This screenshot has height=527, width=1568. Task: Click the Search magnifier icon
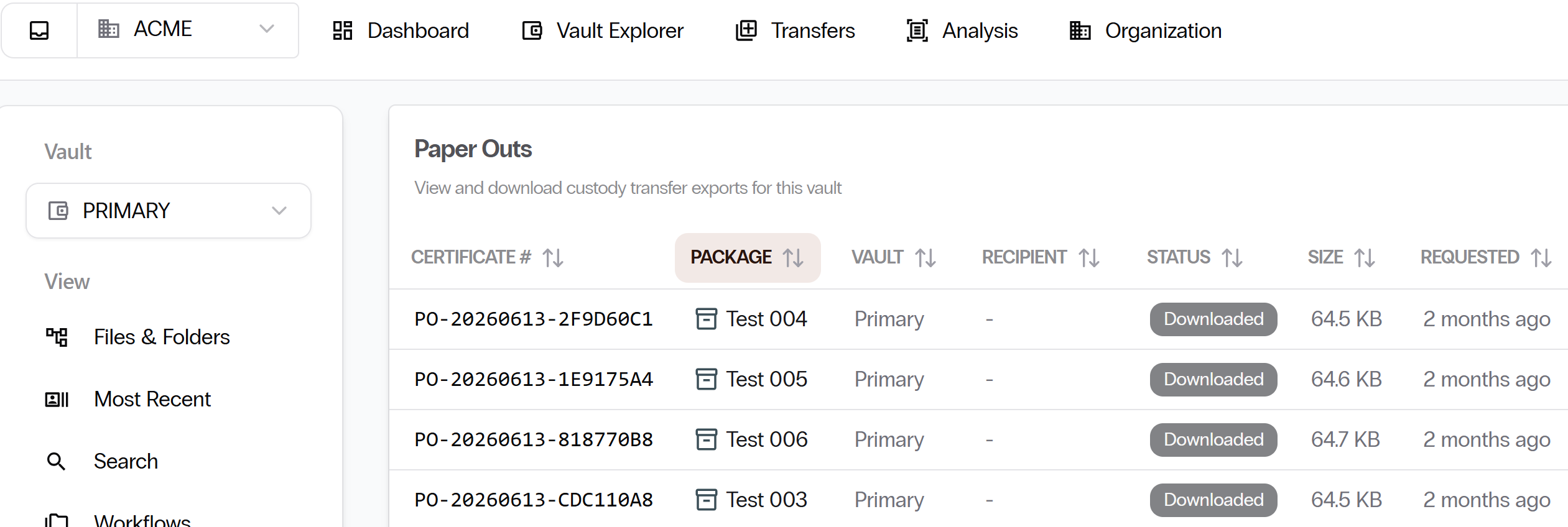(57, 461)
